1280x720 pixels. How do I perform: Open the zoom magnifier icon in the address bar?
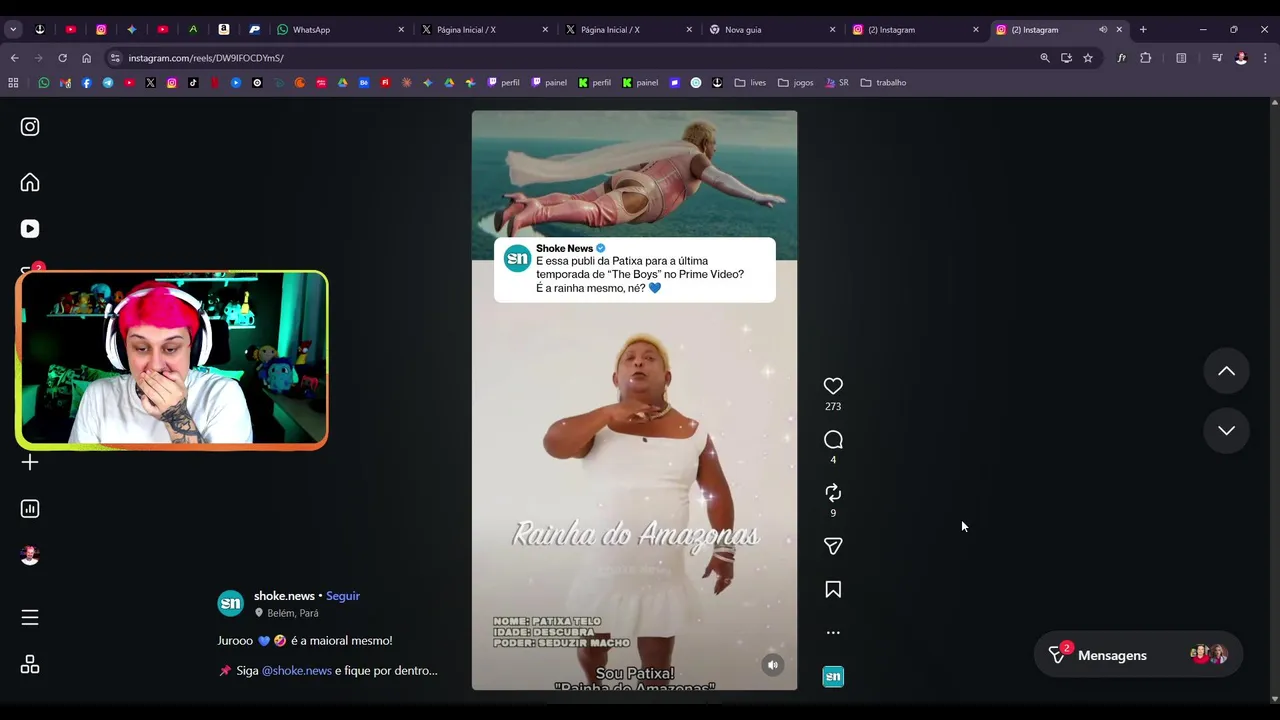[x=1045, y=58]
